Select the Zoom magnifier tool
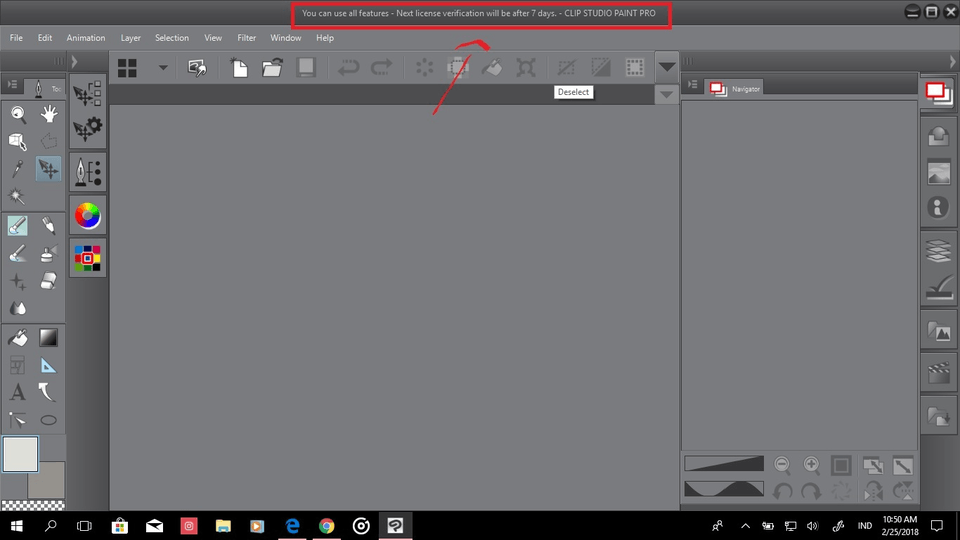960x540 pixels. pyautogui.click(x=18, y=114)
